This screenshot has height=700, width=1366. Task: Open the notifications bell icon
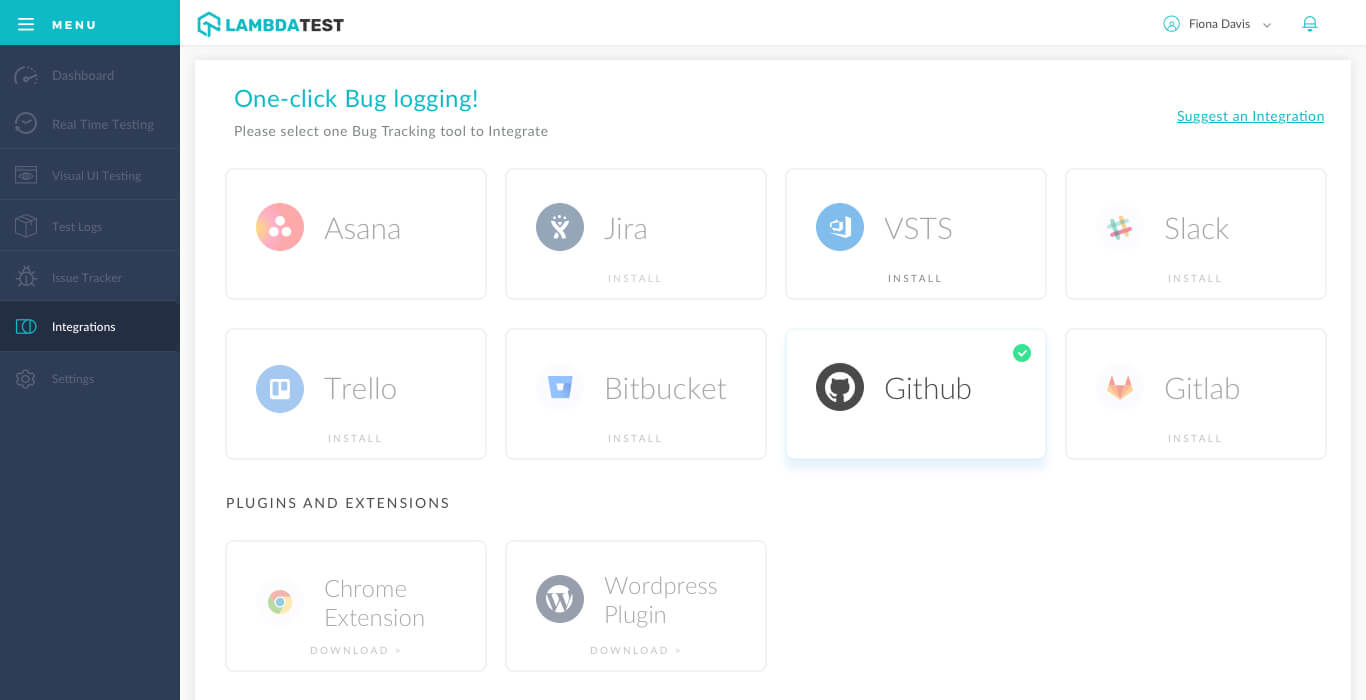pyautogui.click(x=1310, y=23)
